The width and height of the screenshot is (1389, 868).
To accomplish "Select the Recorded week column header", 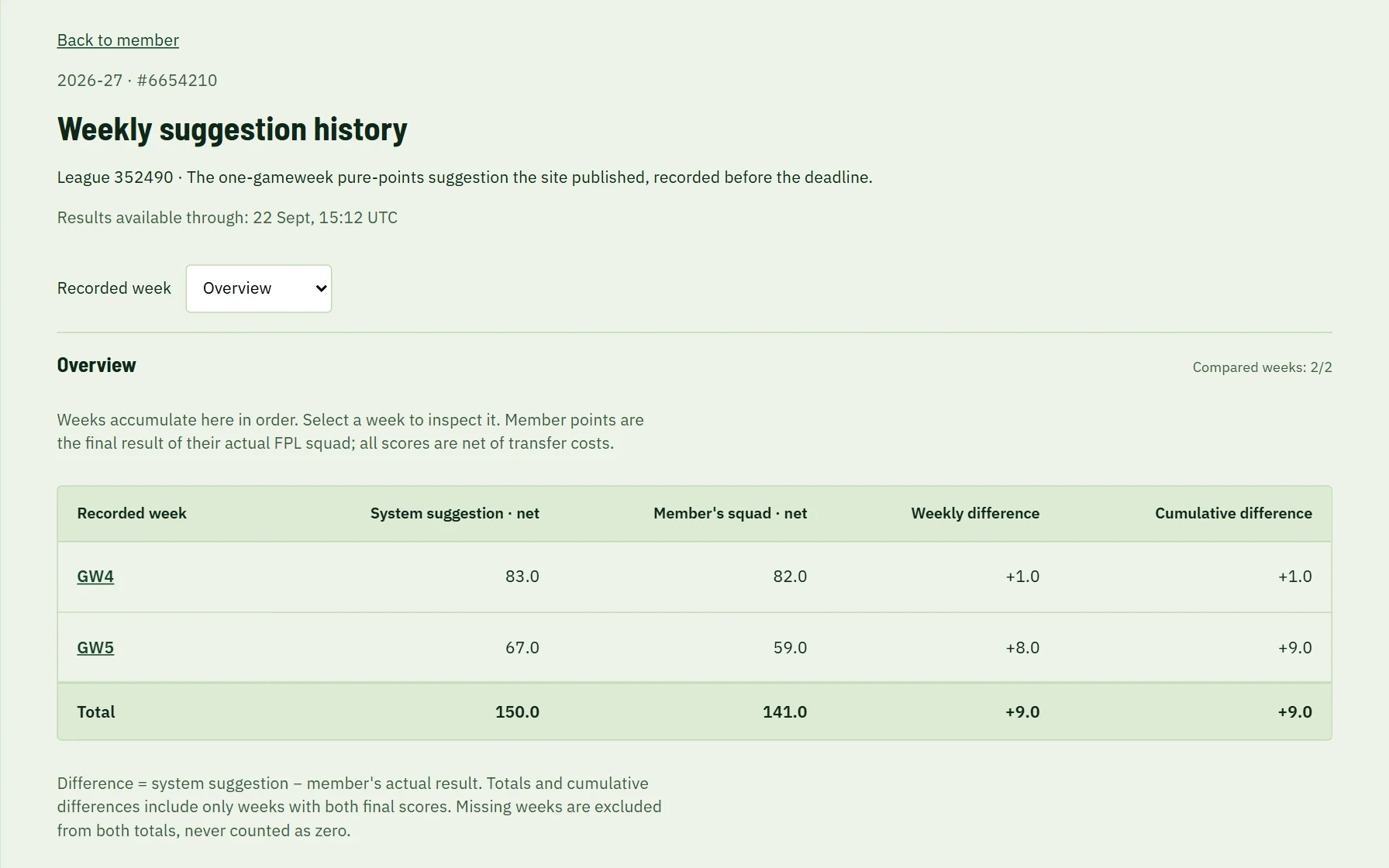I will tap(132, 513).
